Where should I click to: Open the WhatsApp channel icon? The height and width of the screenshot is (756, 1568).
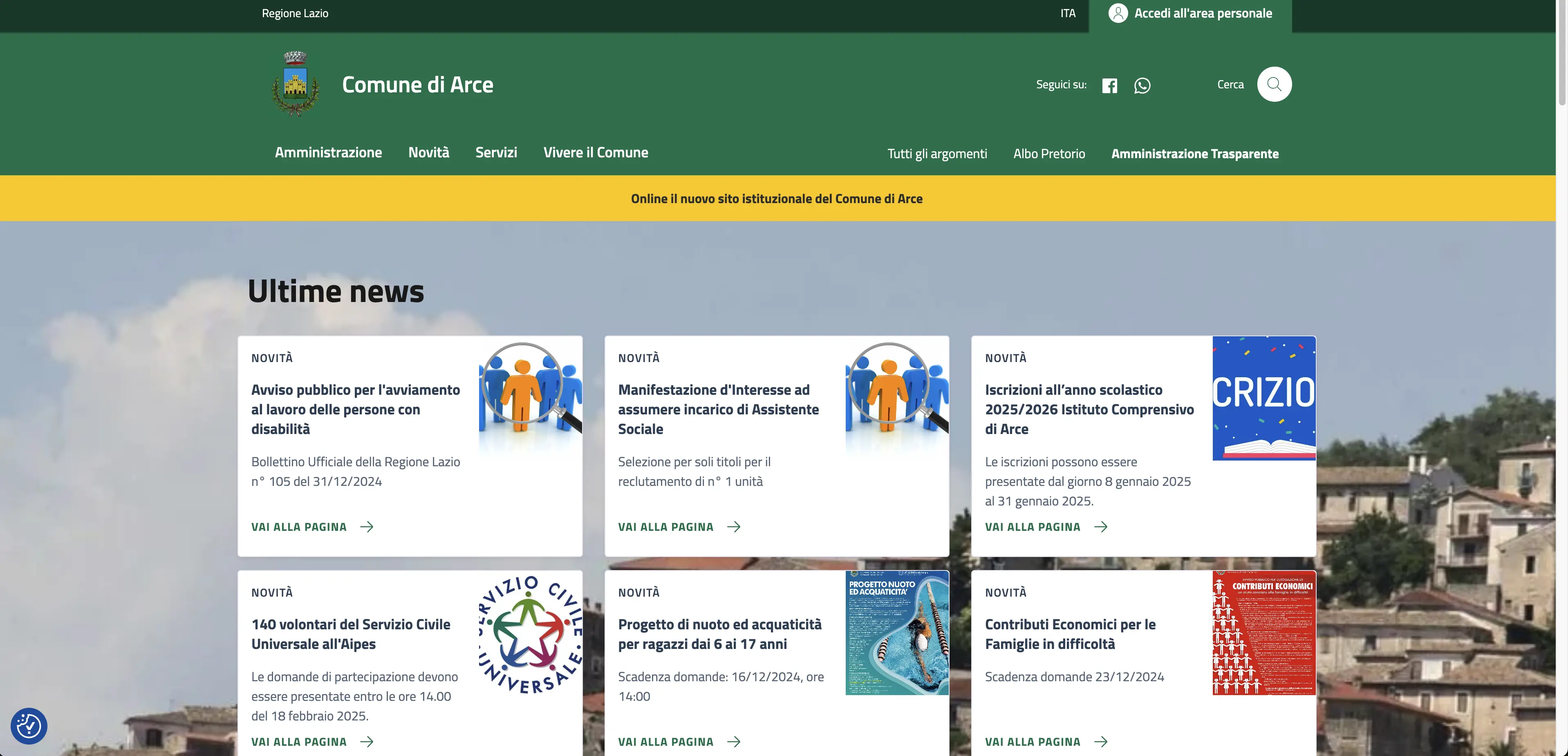click(1142, 85)
